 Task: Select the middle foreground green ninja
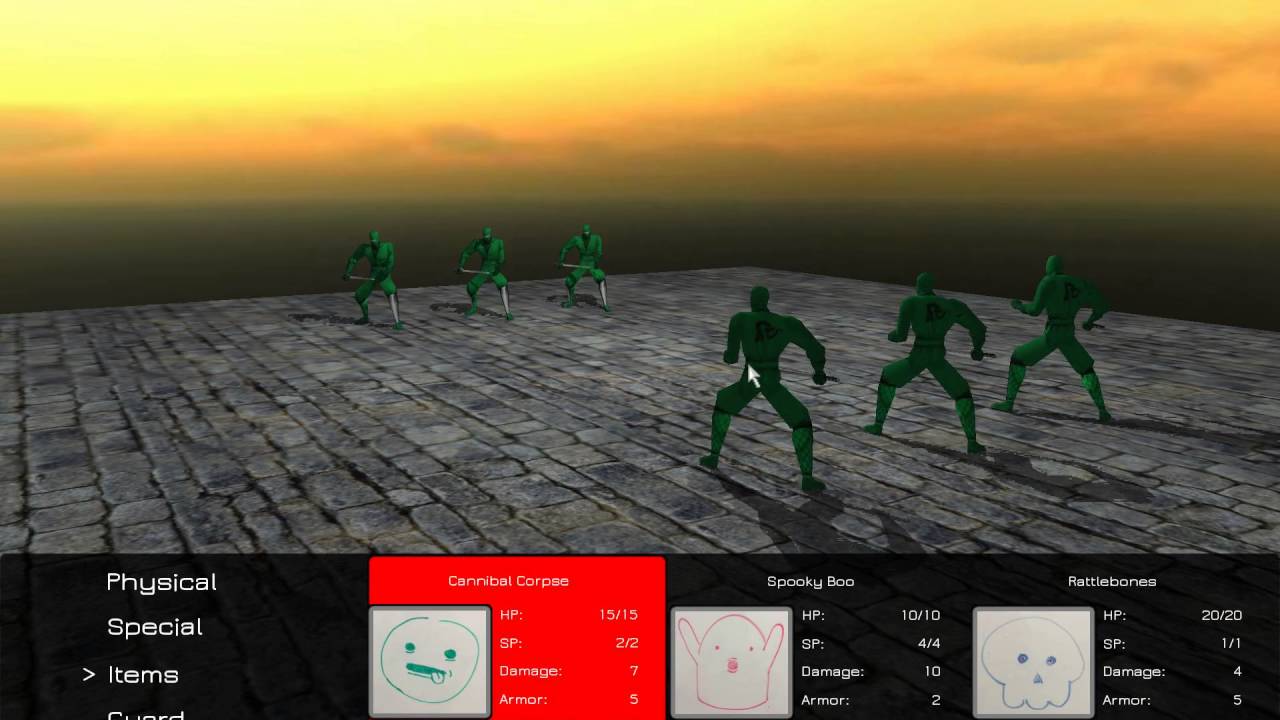(x=930, y=360)
